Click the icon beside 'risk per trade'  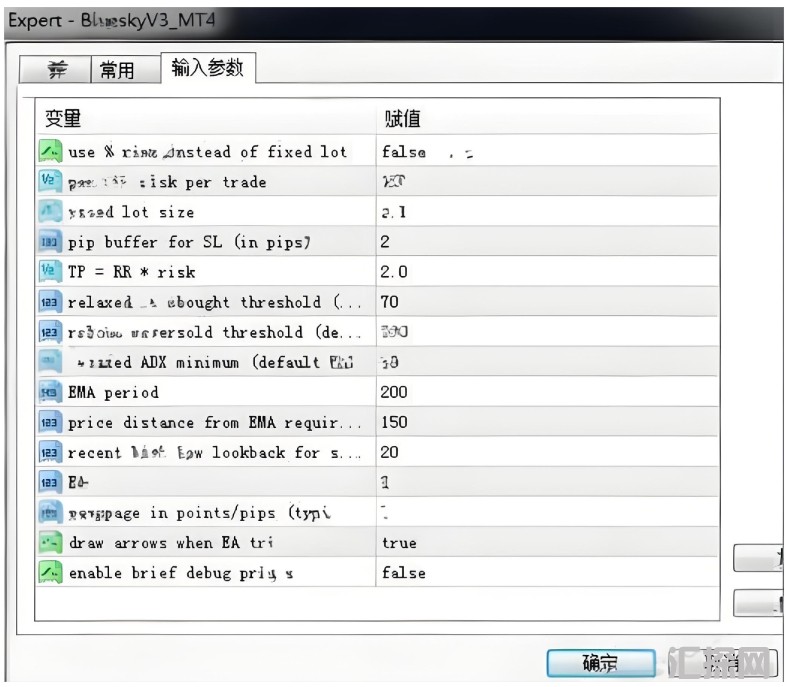tap(50, 182)
